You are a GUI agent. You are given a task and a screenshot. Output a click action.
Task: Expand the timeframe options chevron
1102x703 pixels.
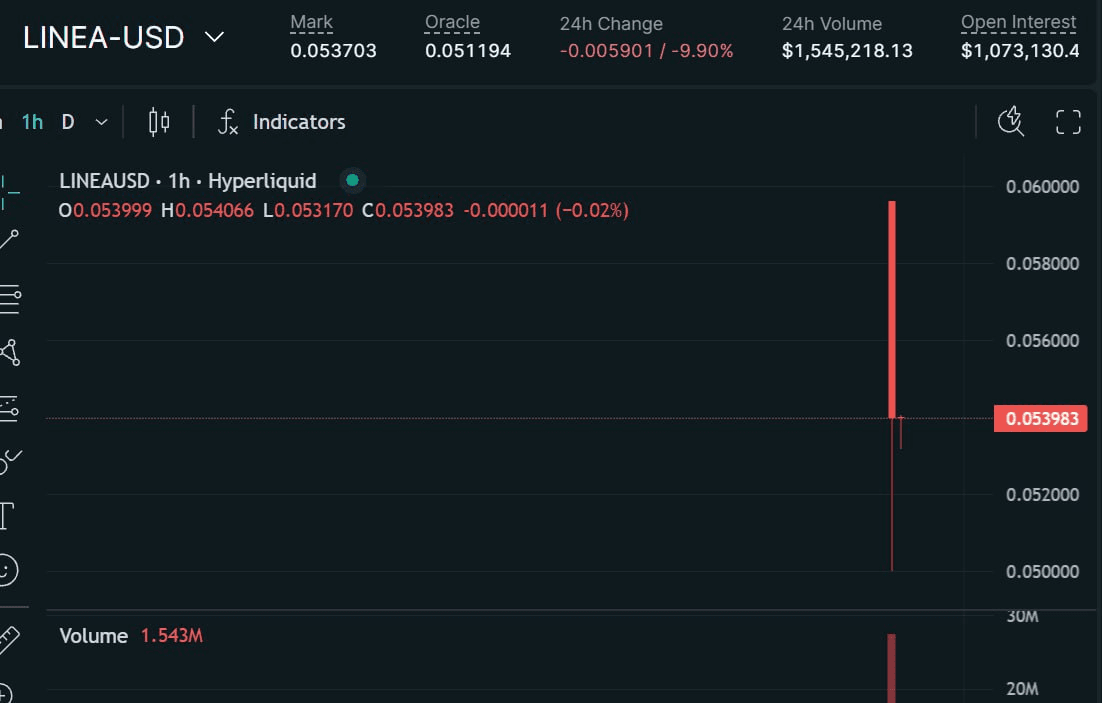click(x=102, y=122)
